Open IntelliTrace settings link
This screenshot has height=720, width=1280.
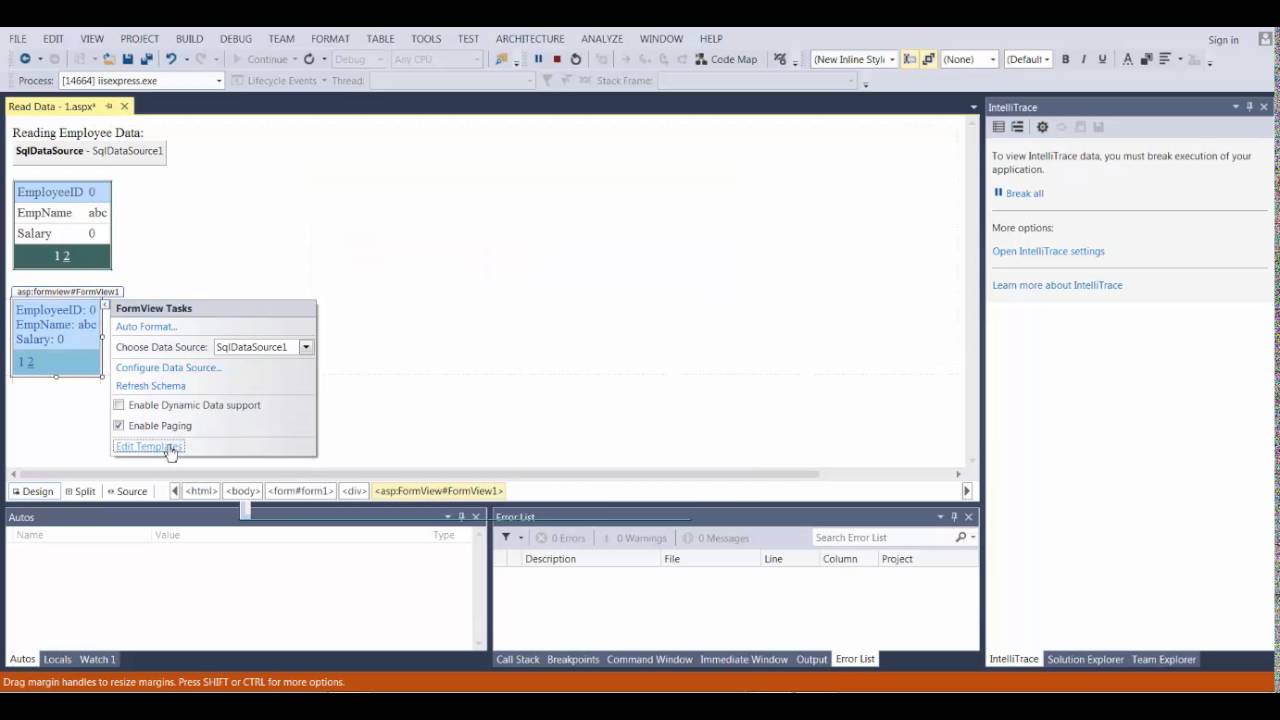click(1048, 251)
